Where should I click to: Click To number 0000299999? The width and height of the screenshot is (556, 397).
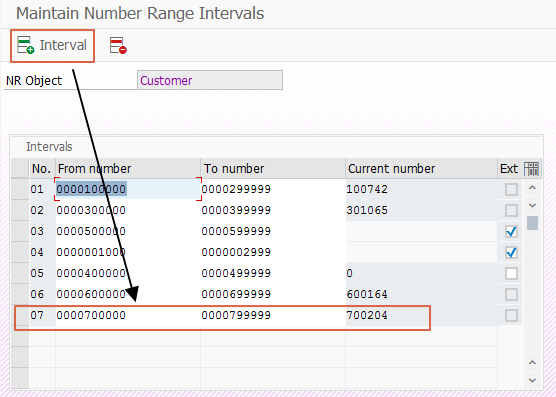click(273, 189)
